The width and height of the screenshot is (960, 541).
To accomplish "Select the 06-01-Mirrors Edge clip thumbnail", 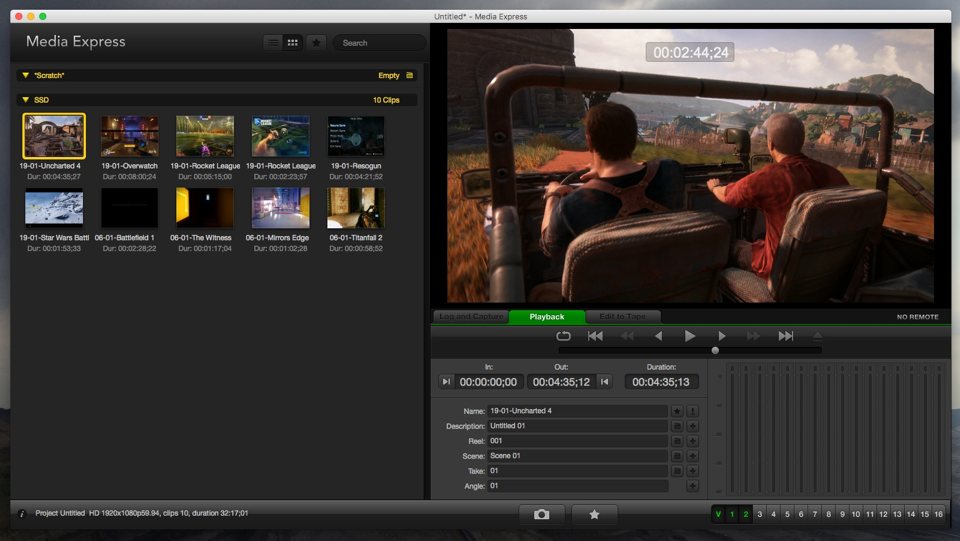I will click(x=280, y=207).
